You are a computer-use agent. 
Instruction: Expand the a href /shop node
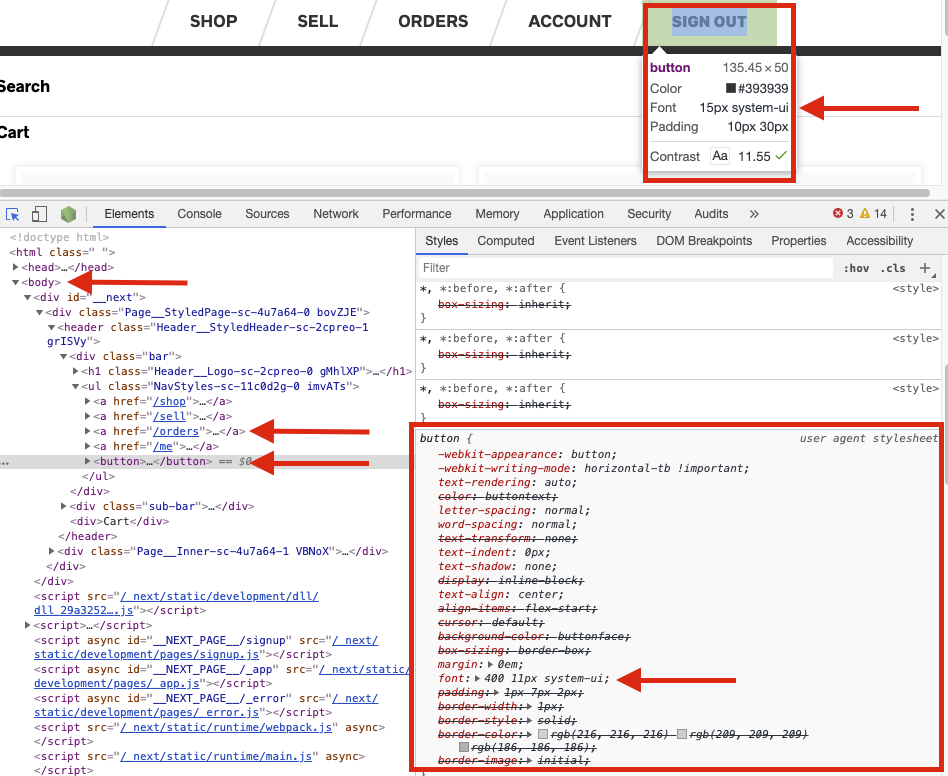click(87, 401)
